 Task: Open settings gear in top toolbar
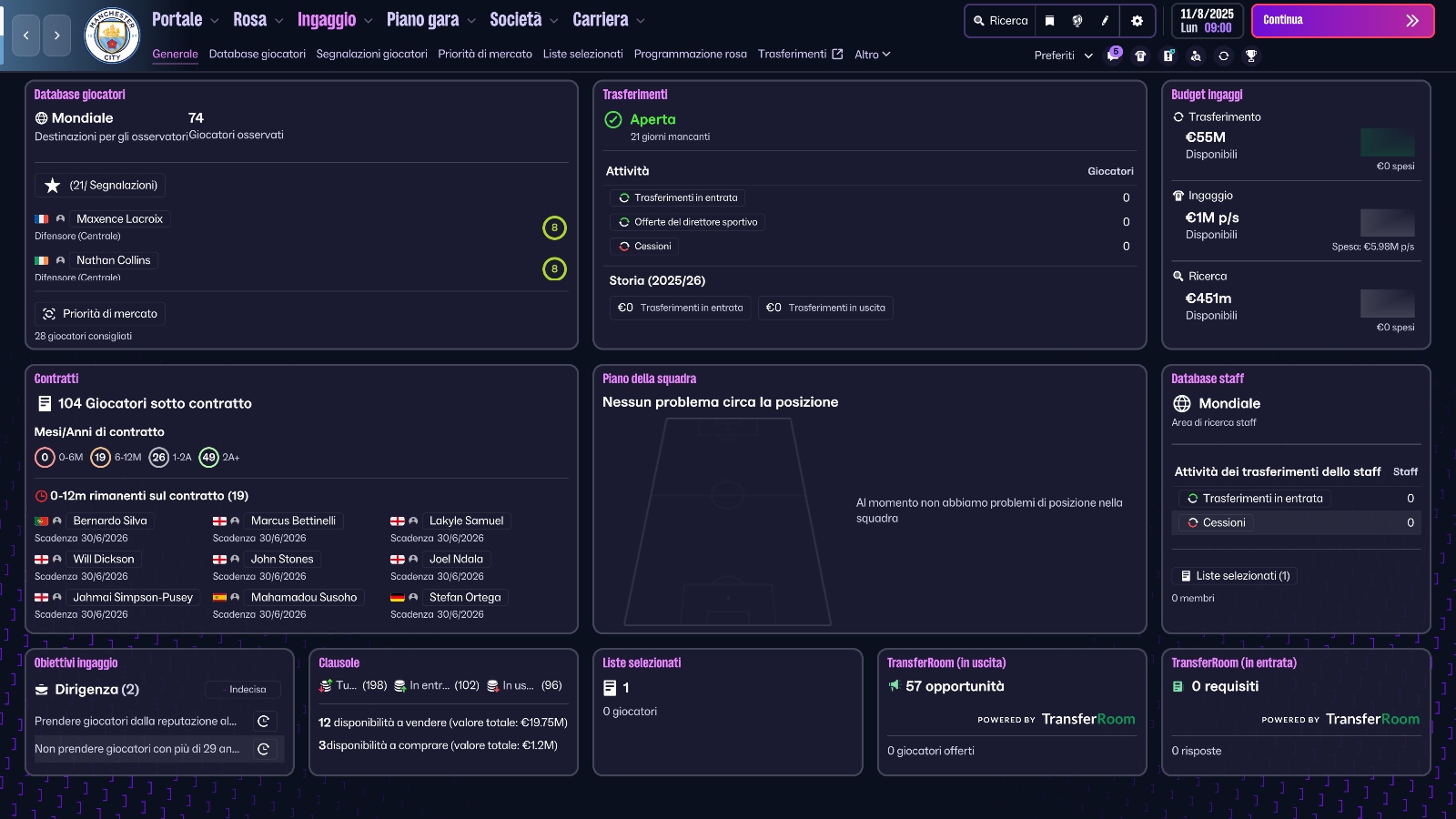1137,20
